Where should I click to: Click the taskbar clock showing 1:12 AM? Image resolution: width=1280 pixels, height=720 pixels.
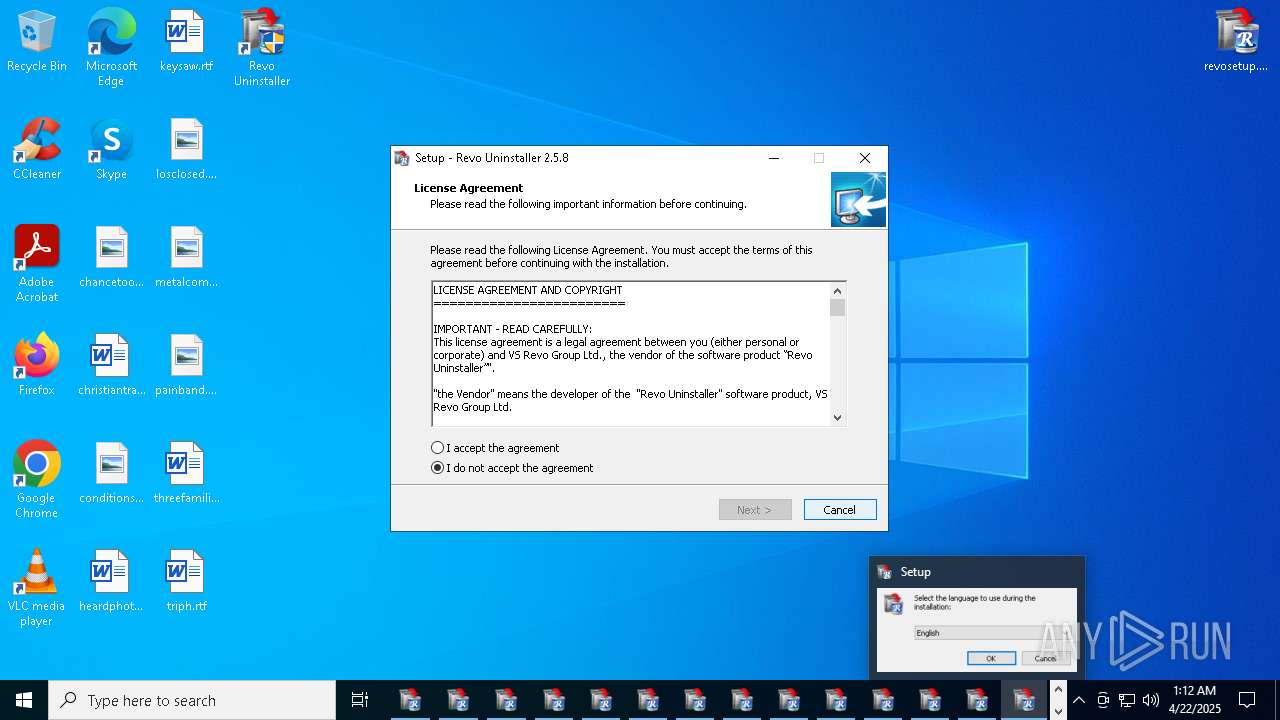click(1195, 700)
